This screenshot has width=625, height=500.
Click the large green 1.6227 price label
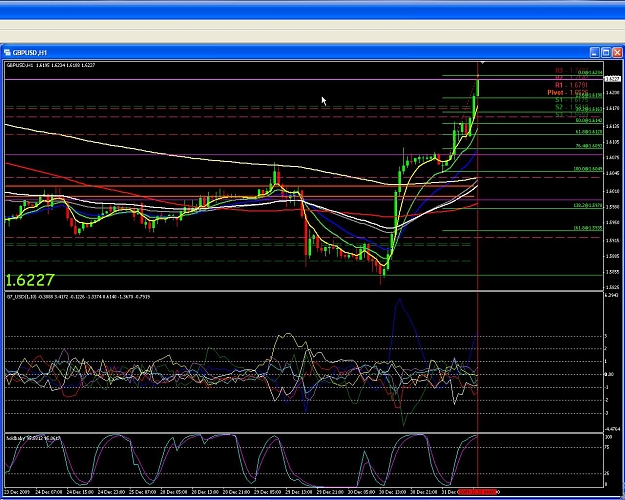click(x=30, y=280)
